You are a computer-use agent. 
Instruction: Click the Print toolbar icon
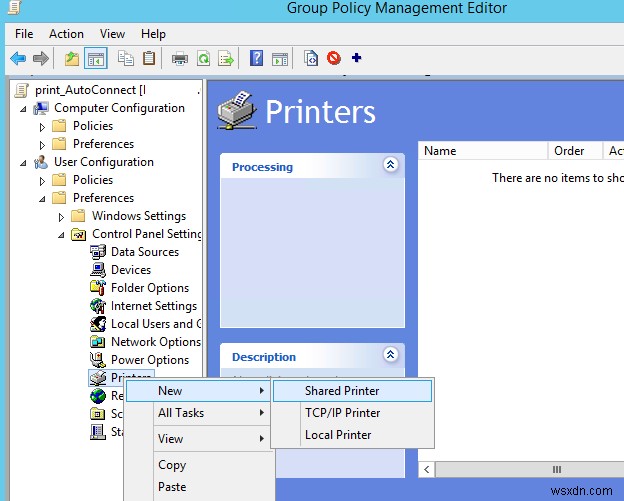click(x=180, y=59)
